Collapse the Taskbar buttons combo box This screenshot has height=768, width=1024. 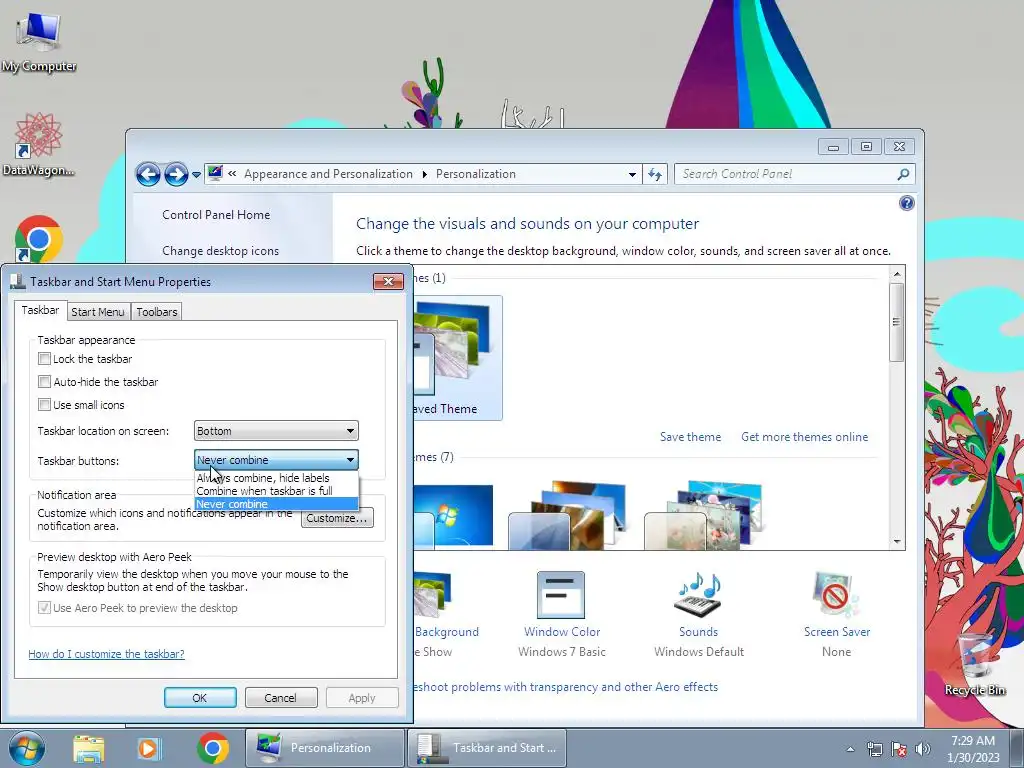click(276, 460)
